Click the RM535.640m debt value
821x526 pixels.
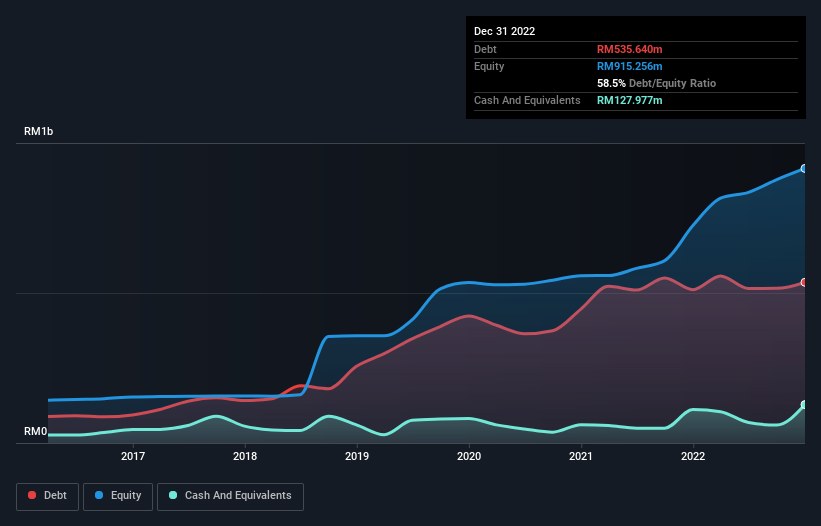point(629,49)
